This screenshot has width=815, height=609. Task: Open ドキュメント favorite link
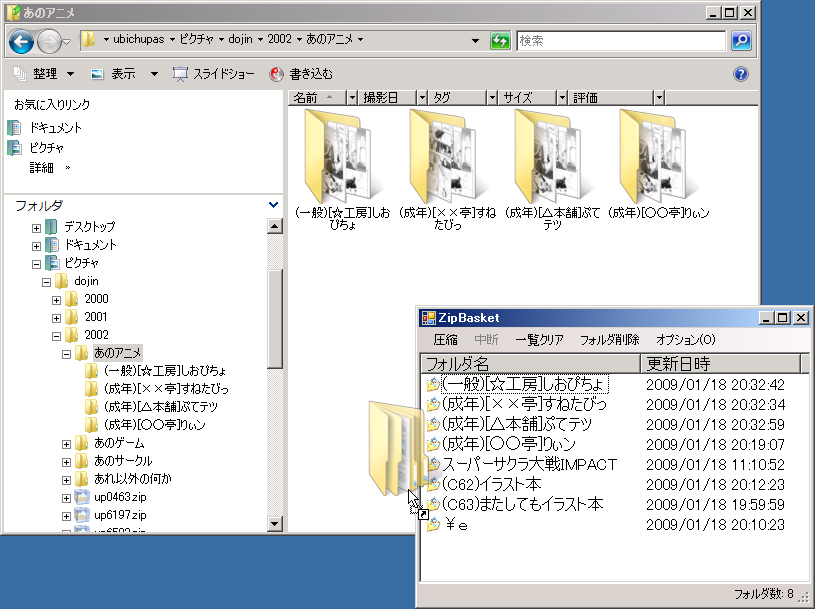pos(45,127)
